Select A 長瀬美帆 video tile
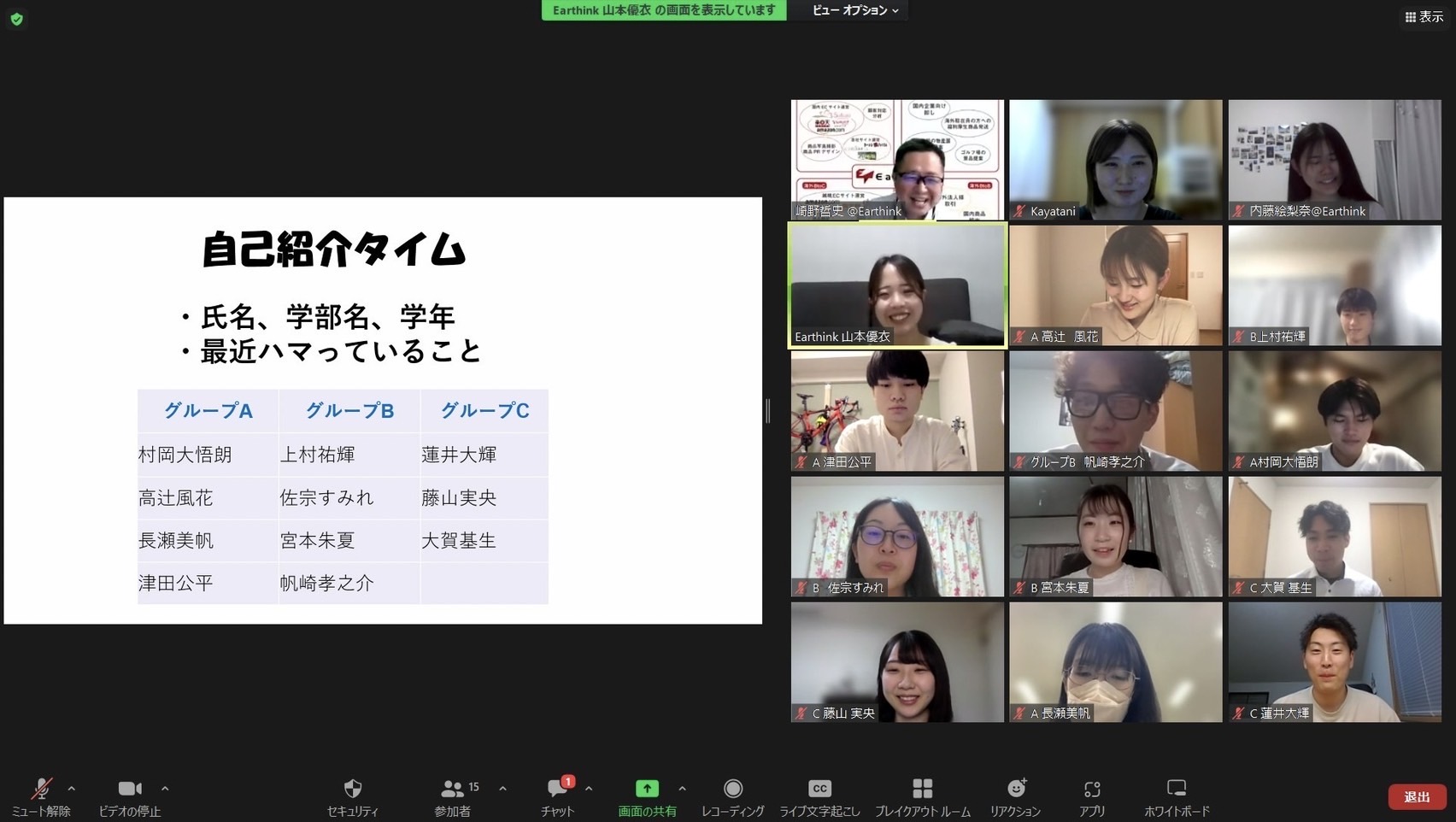Screen dimensions: 1456x822 (1116, 662)
